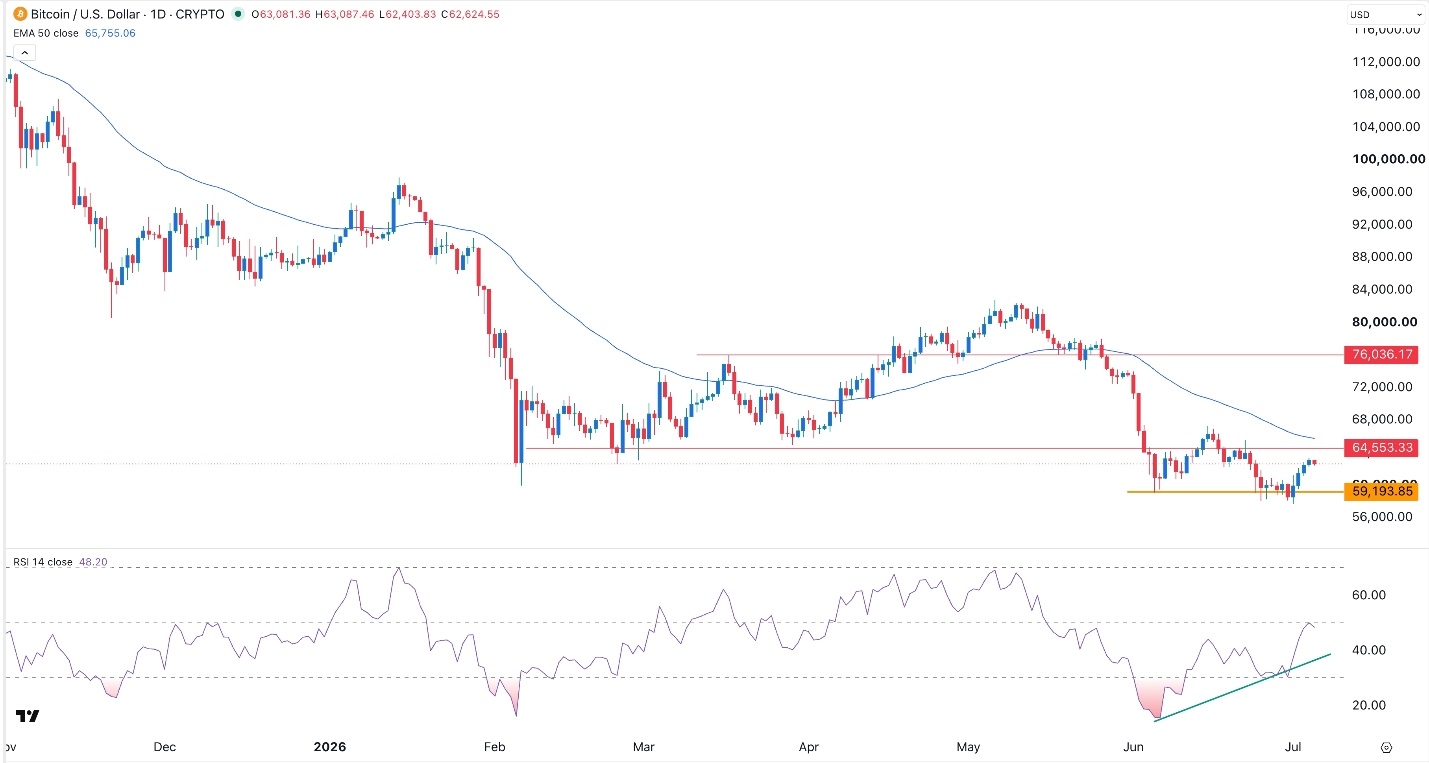This screenshot has height=763, width=1429.
Task: Open the USD currency dropdown
Action: tap(1386, 15)
